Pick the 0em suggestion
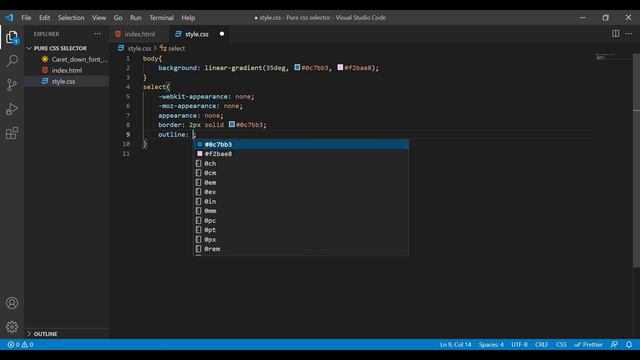 301,182
